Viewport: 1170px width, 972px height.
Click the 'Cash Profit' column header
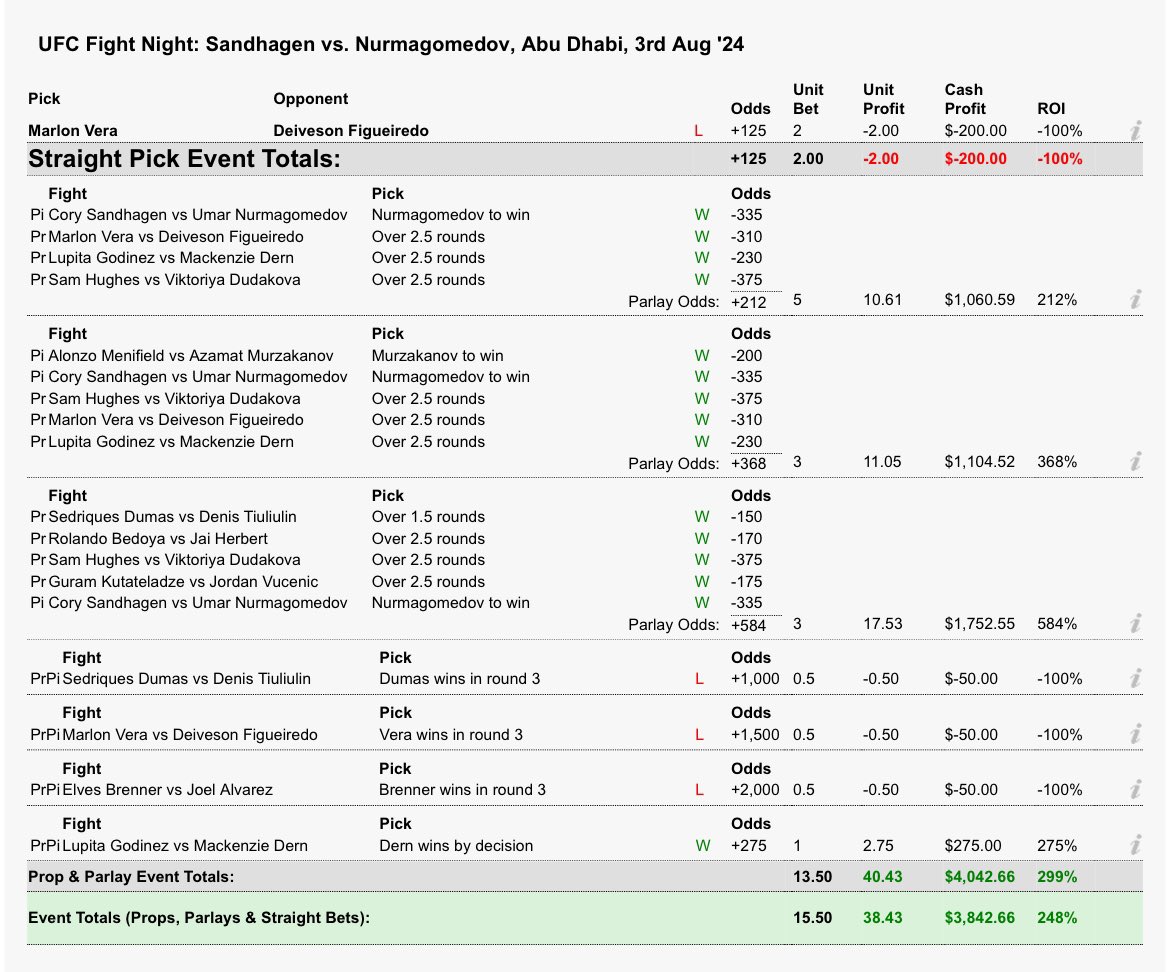[x=965, y=99]
